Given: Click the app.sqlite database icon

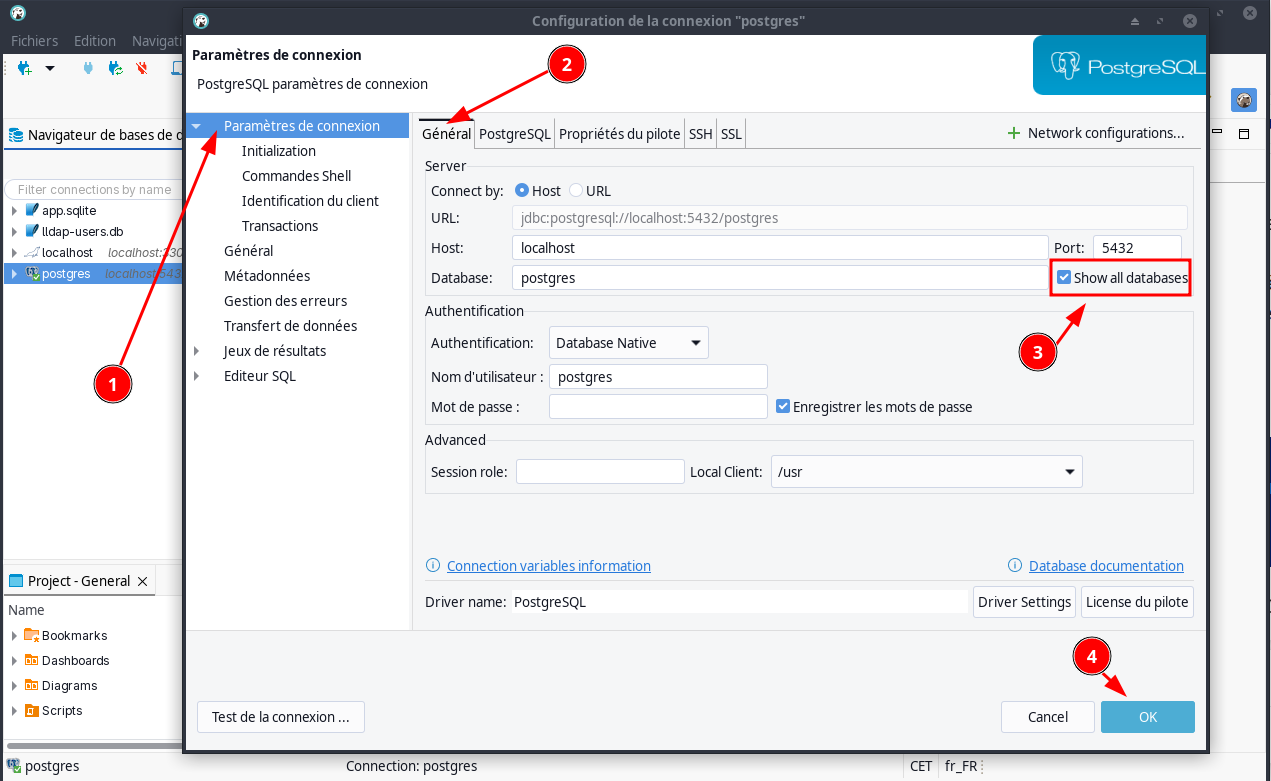Looking at the screenshot, I should pos(32,211).
